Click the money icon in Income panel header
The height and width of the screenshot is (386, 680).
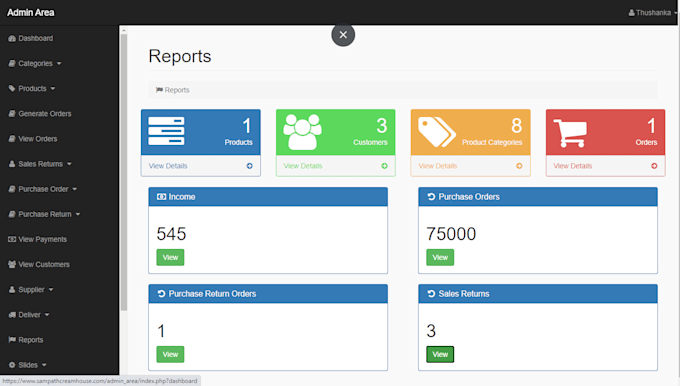[161, 197]
